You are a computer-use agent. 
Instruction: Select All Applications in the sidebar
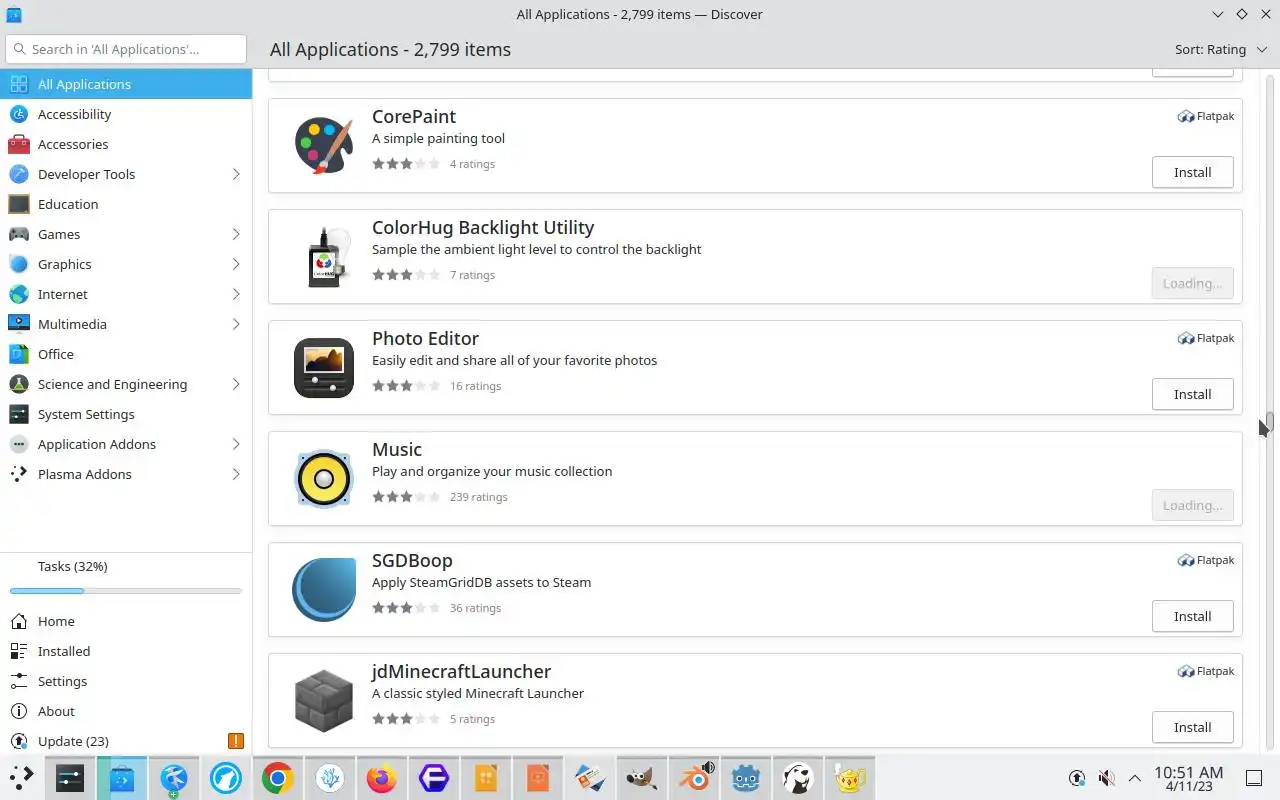click(x=126, y=84)
